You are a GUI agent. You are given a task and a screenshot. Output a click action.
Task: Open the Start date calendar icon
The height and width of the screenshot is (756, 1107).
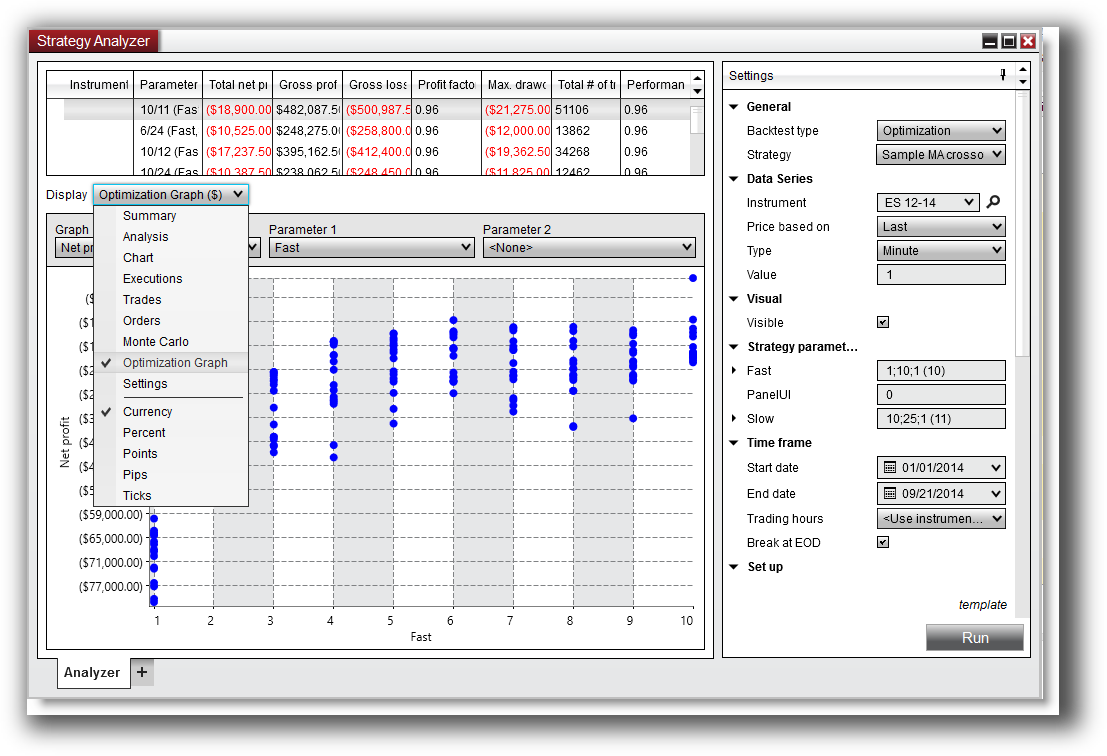coord(889,467)
